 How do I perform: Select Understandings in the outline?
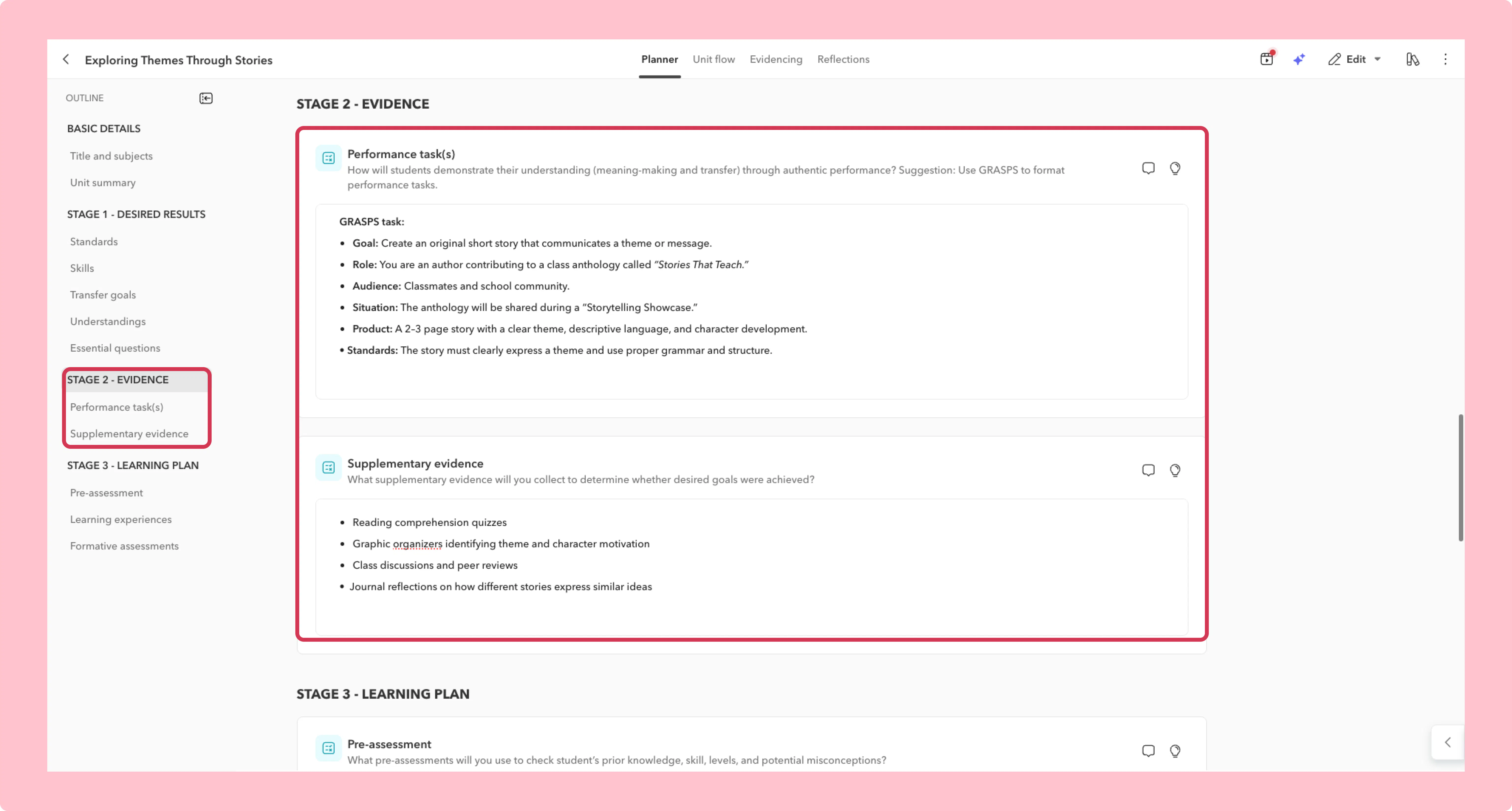click(108, 322)
